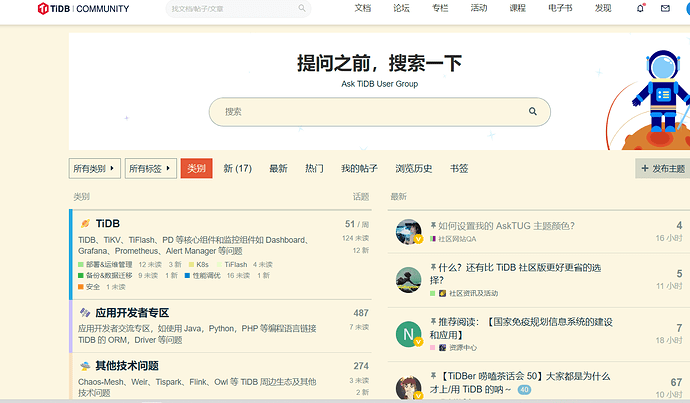Viewport: 690px width, 403px height.
Task: Open the 浏览历史 tab
Action: (414, 169)
